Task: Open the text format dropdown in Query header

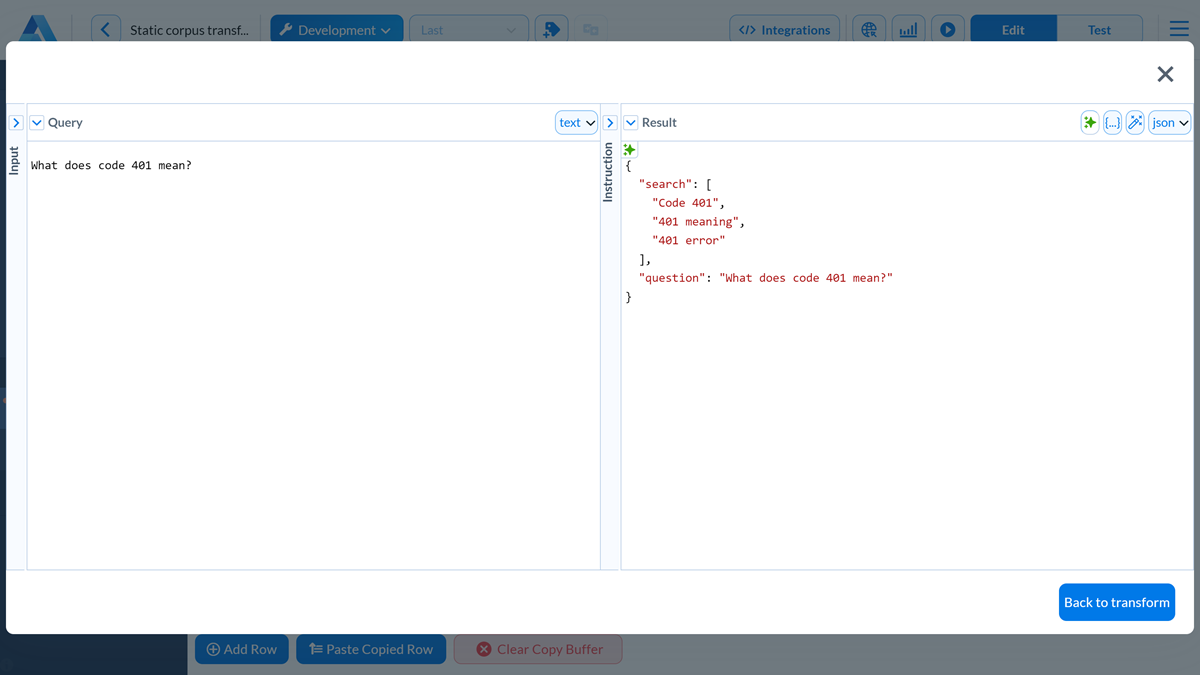Action: pyautogui.click(x=576, y=122)
